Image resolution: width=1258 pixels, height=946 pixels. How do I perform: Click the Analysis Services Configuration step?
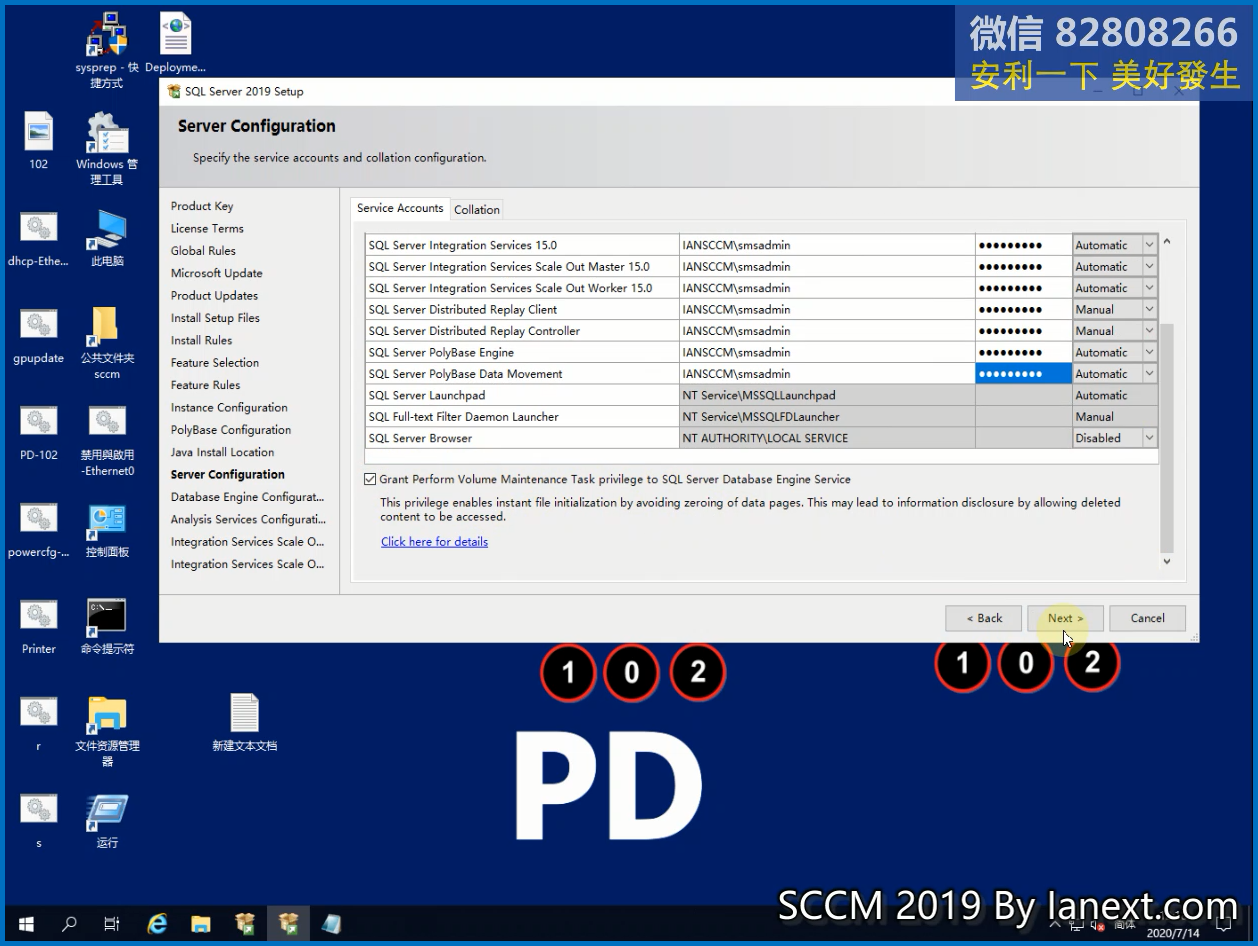(248, 520)
